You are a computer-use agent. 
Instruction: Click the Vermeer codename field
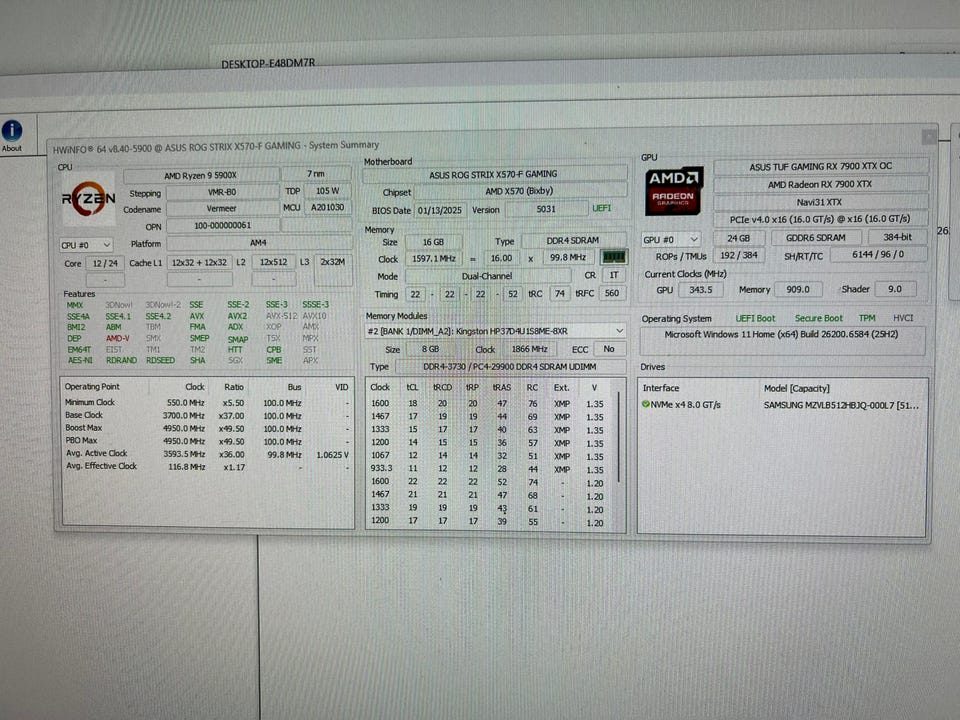point(222,209)
